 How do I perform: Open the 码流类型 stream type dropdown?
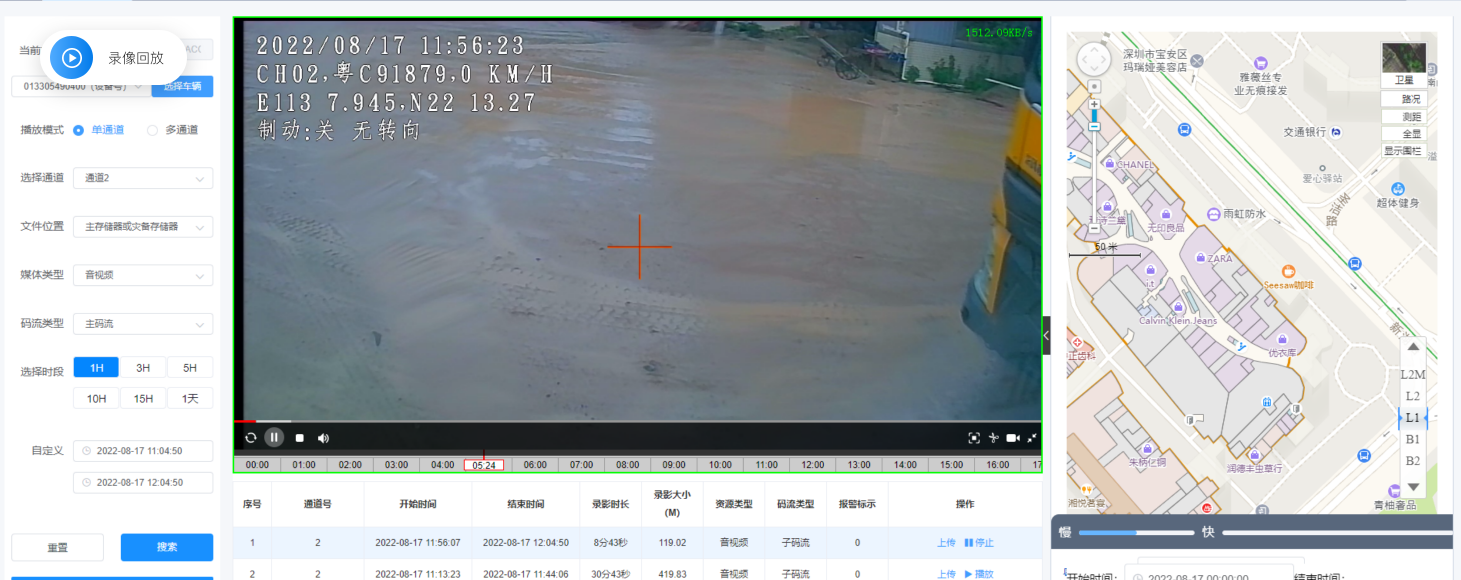point(142,324)
